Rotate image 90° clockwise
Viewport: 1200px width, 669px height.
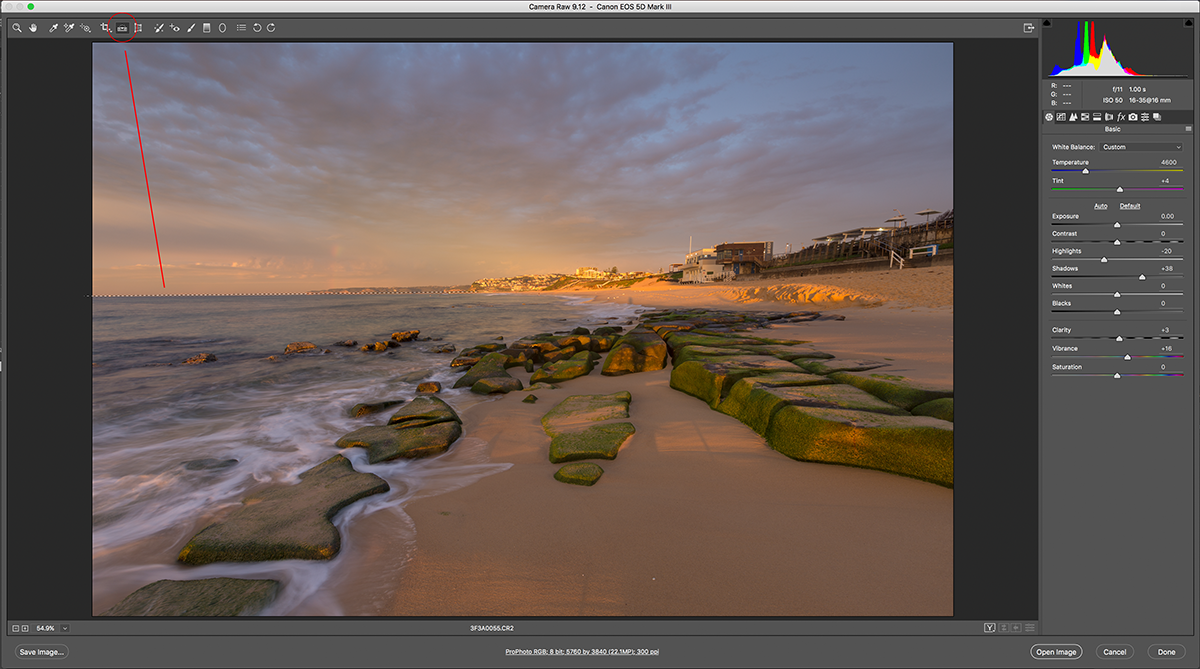[x=271, y=28]
